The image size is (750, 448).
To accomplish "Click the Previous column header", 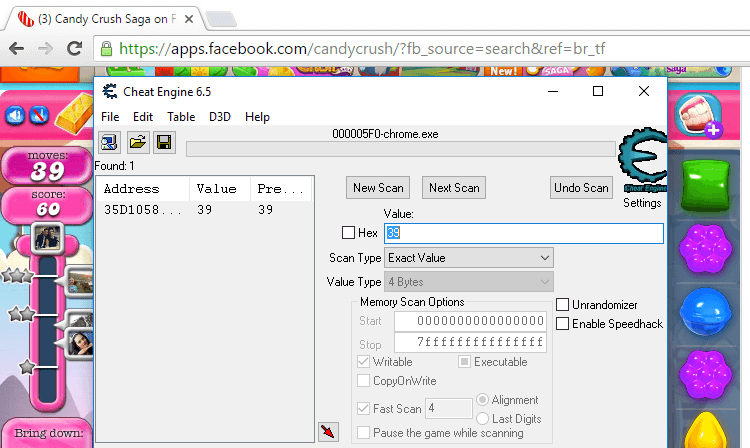I will (x=281, y=189).
